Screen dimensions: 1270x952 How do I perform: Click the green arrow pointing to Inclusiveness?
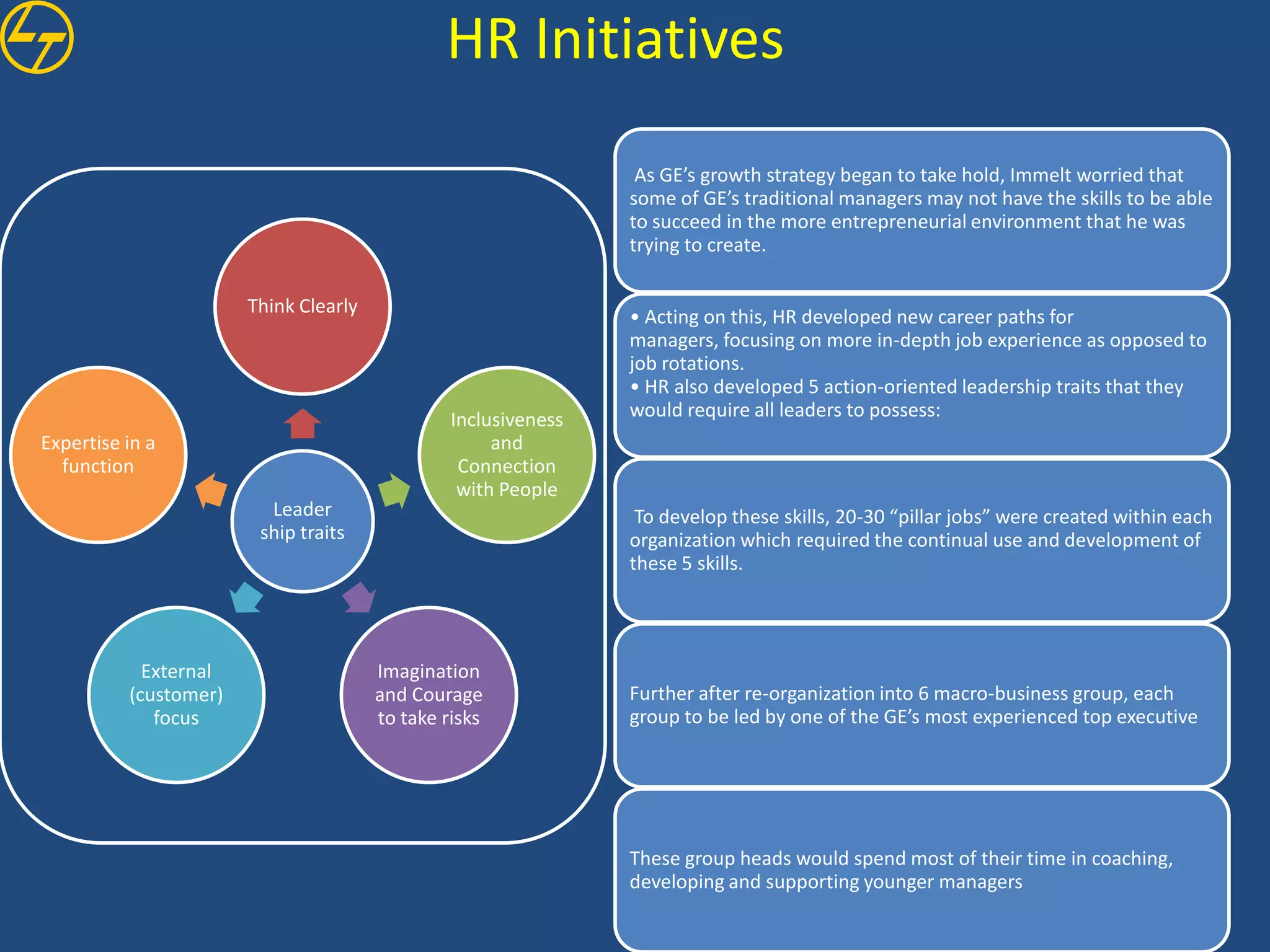394,491
